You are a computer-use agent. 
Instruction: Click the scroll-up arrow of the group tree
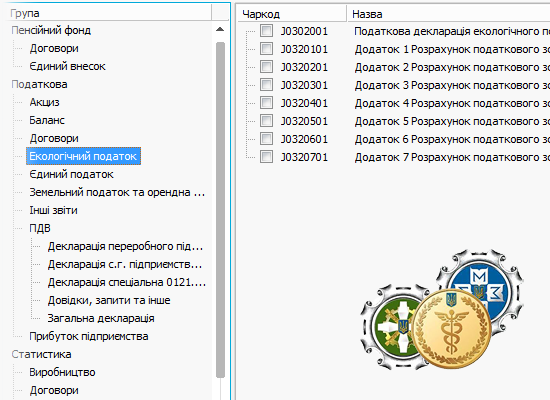point(220,29)
